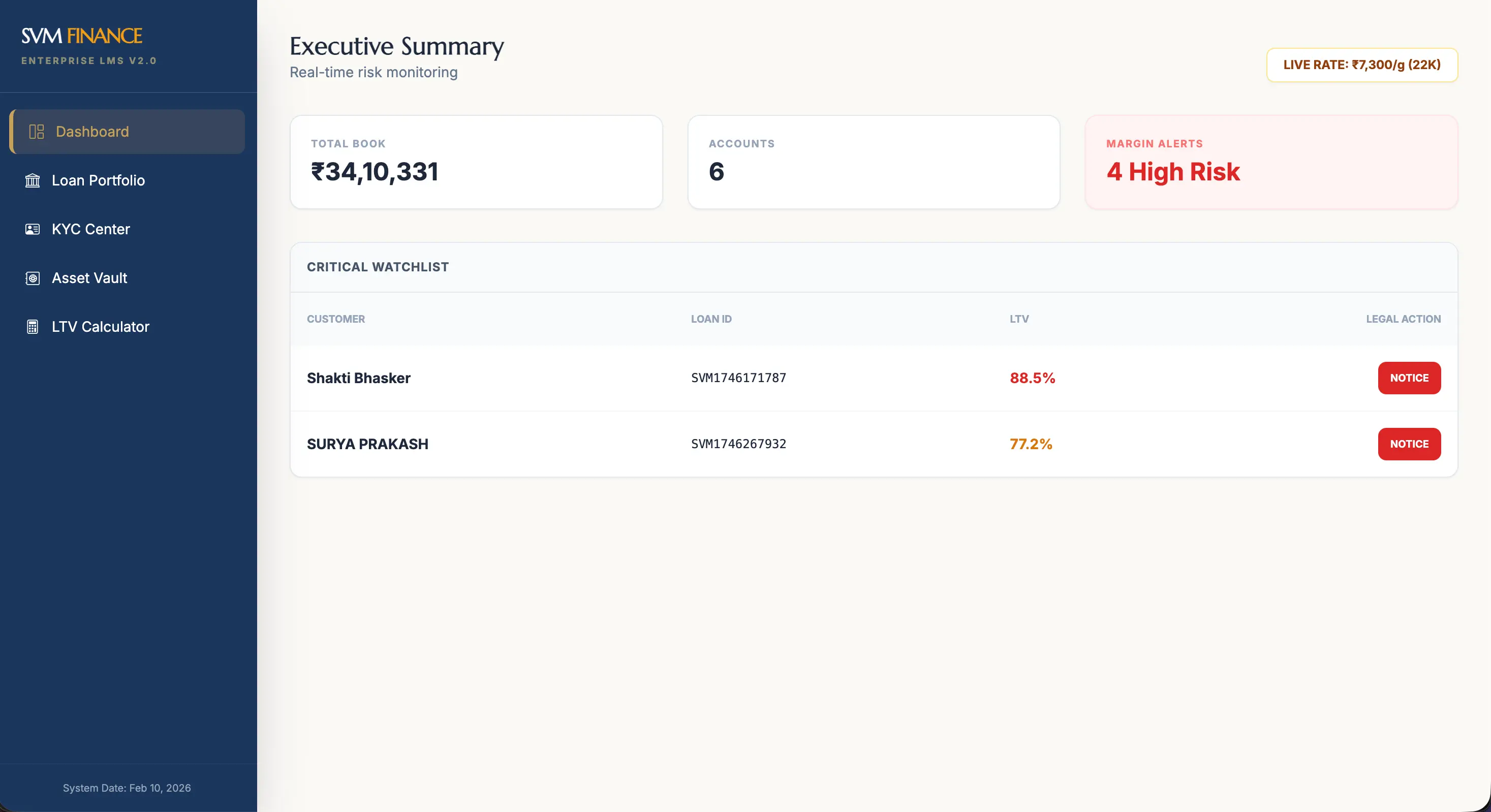This screenshot has height=812, width=1491.
Task: Select LTV Calculator in the sidebar
Action: (100, 327)
